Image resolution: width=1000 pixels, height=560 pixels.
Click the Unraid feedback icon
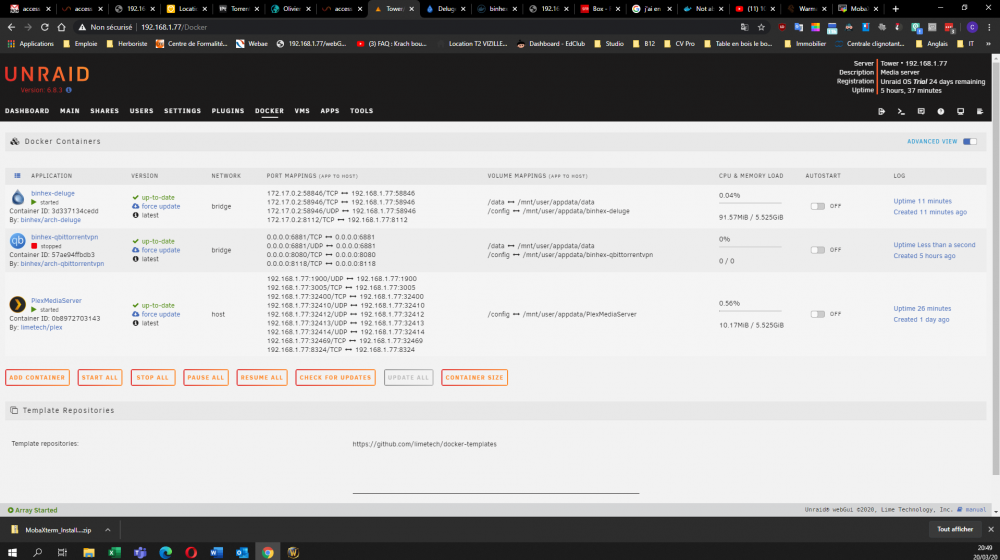pos(921,112)
